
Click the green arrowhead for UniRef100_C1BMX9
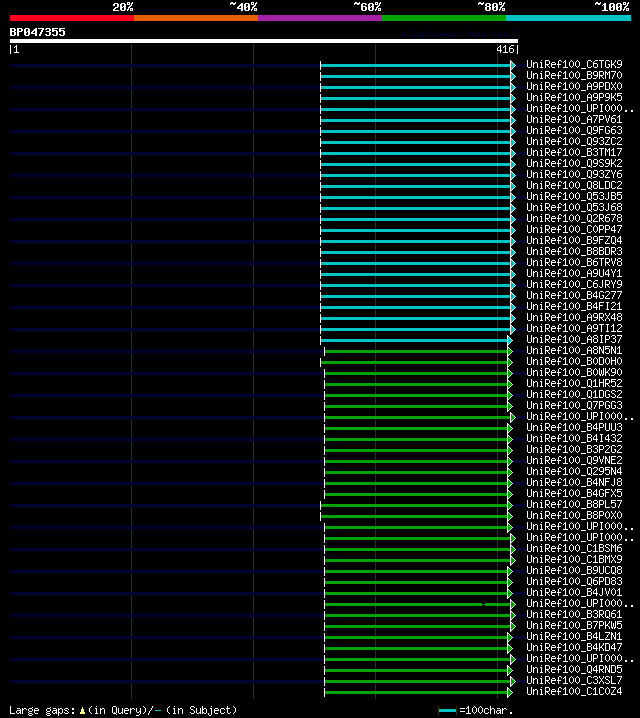click(513, 560)
